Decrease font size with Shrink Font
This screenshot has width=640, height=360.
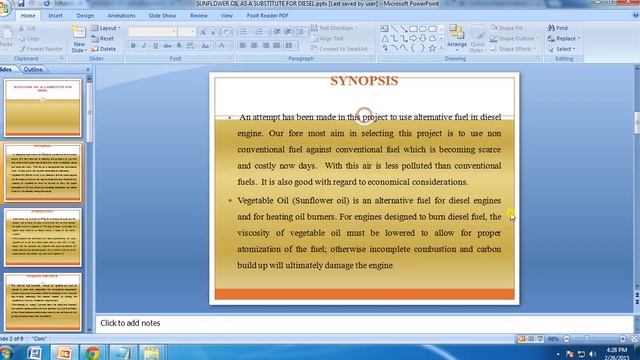[213, 32]
